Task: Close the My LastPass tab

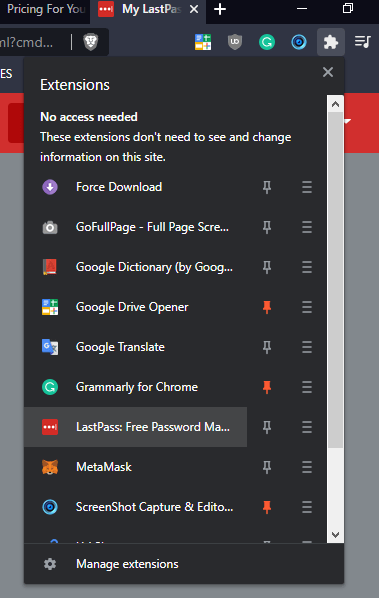Action: pos(194,9)
